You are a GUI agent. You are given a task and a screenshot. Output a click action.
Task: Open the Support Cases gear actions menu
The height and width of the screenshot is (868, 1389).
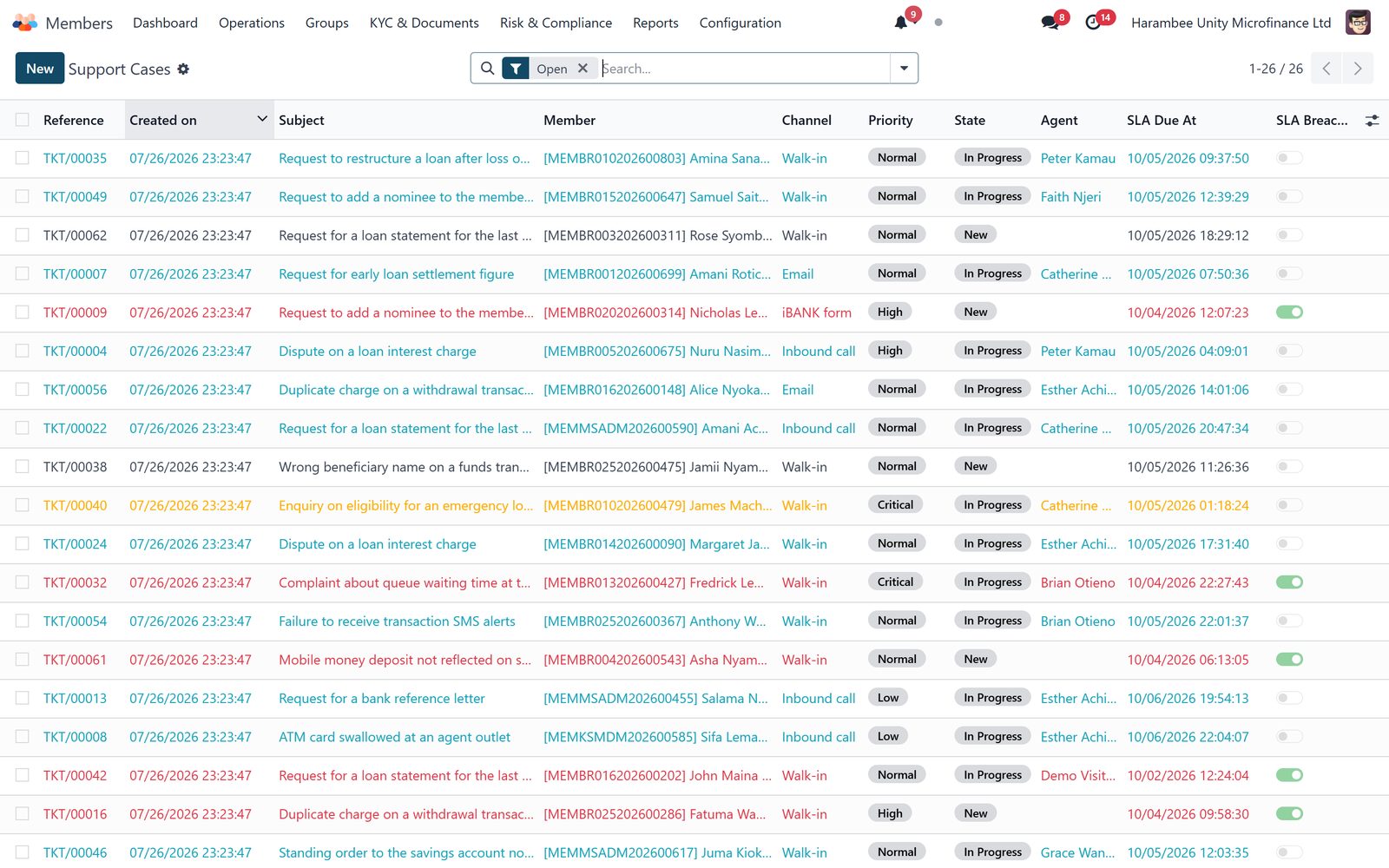pyautogui.click(x=183, y=69)
